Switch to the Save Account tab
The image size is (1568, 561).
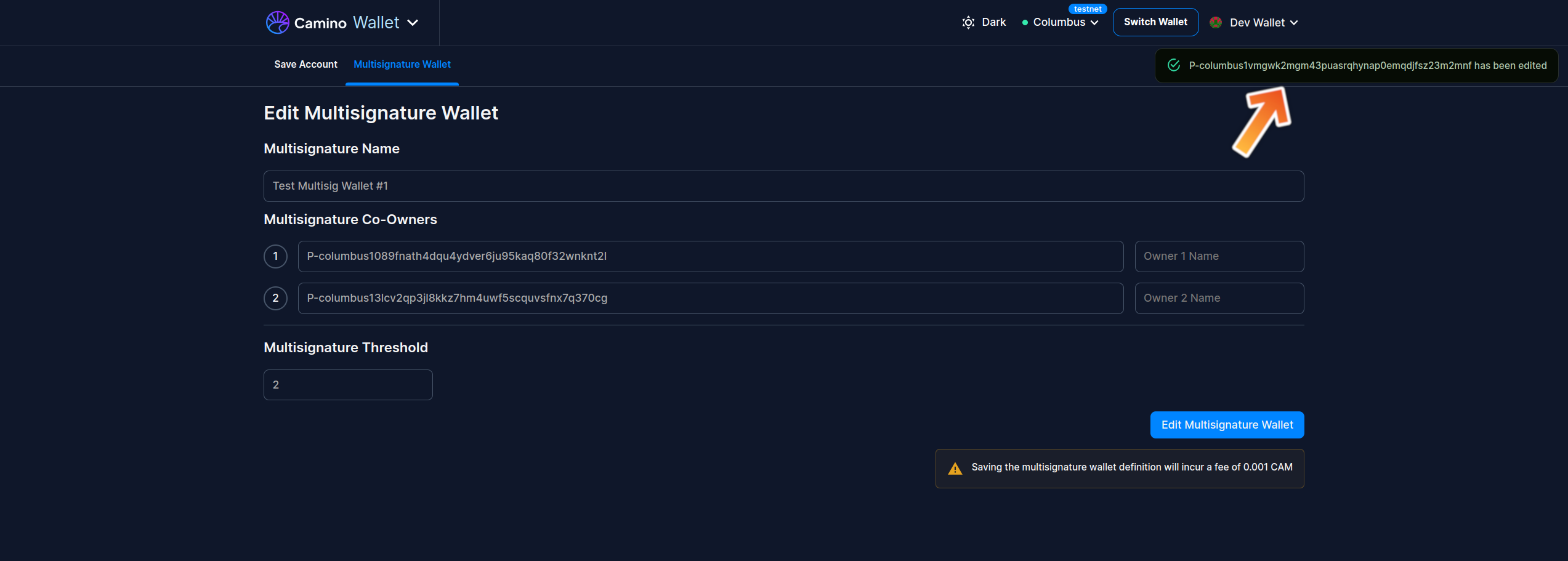305,65
